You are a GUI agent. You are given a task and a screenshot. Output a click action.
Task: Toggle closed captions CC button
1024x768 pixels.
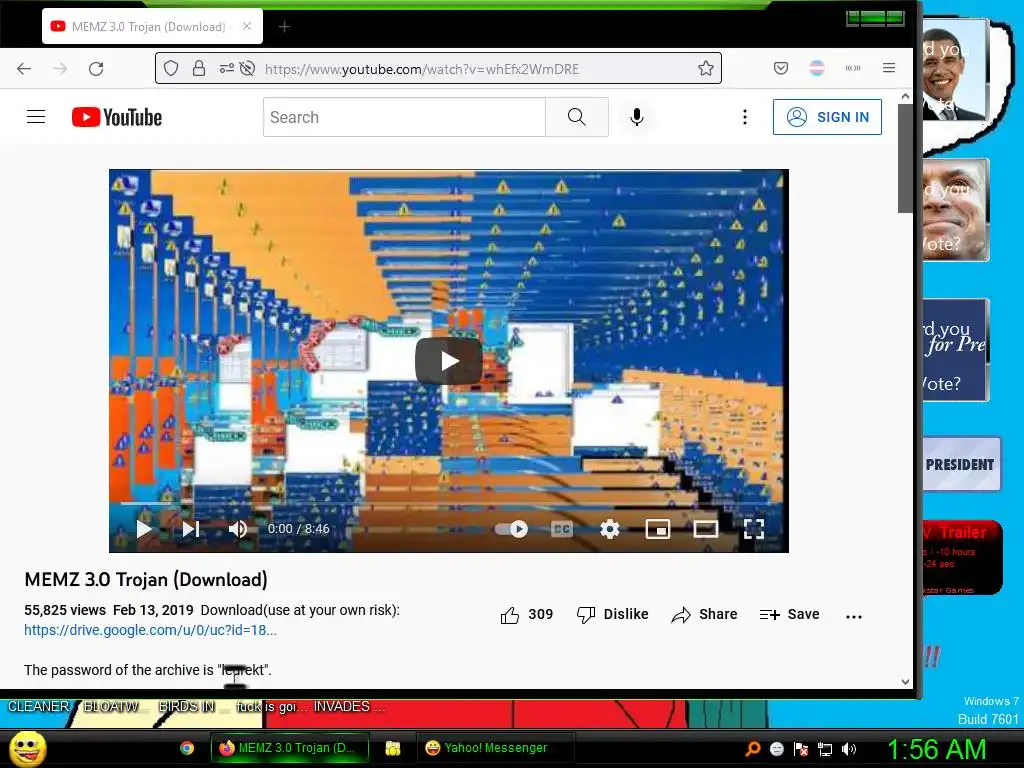(x=562, y=529)
